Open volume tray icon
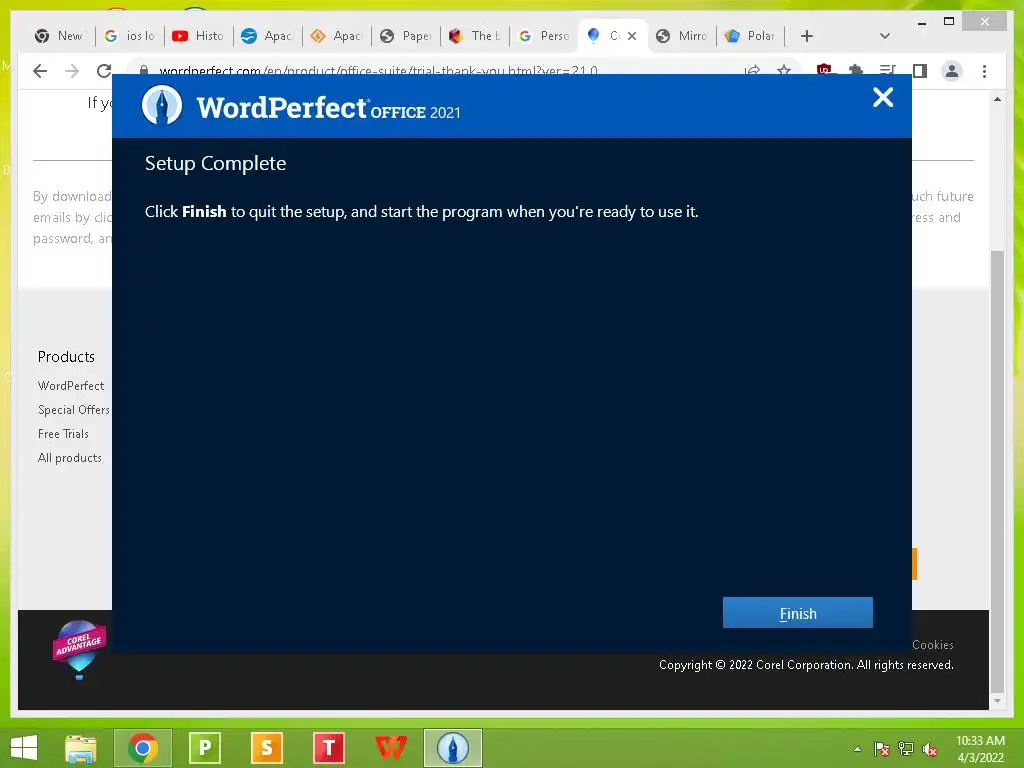1024x768 pixels. click(929, 749)
